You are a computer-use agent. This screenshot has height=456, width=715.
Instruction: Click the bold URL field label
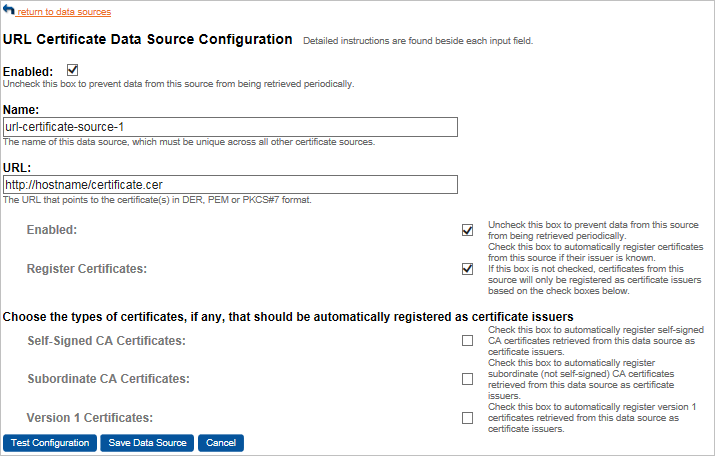(x=17, y=167)
